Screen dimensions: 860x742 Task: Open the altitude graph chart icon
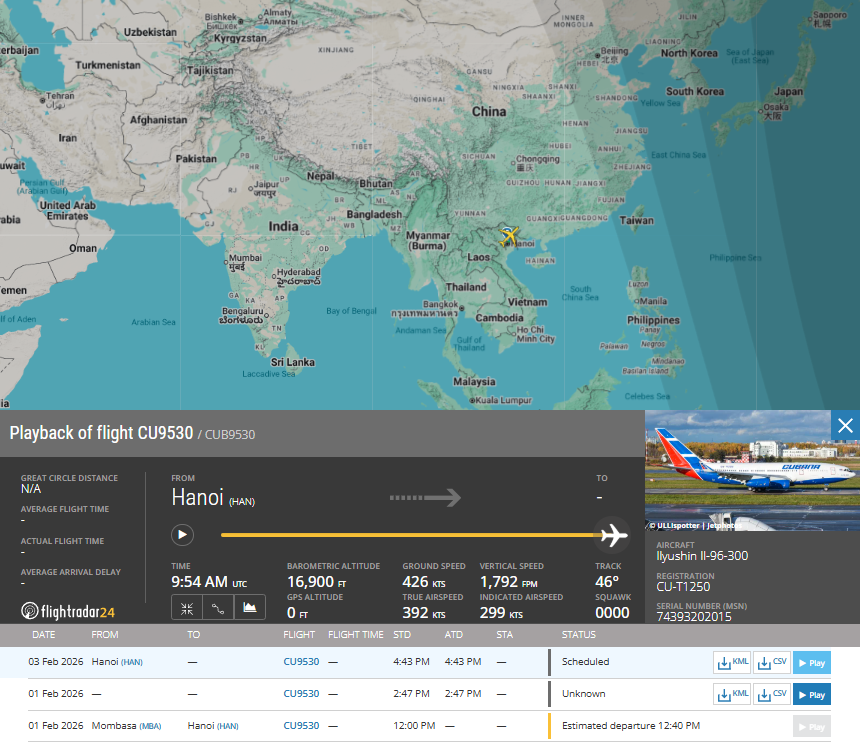click(x=250, y=608)
